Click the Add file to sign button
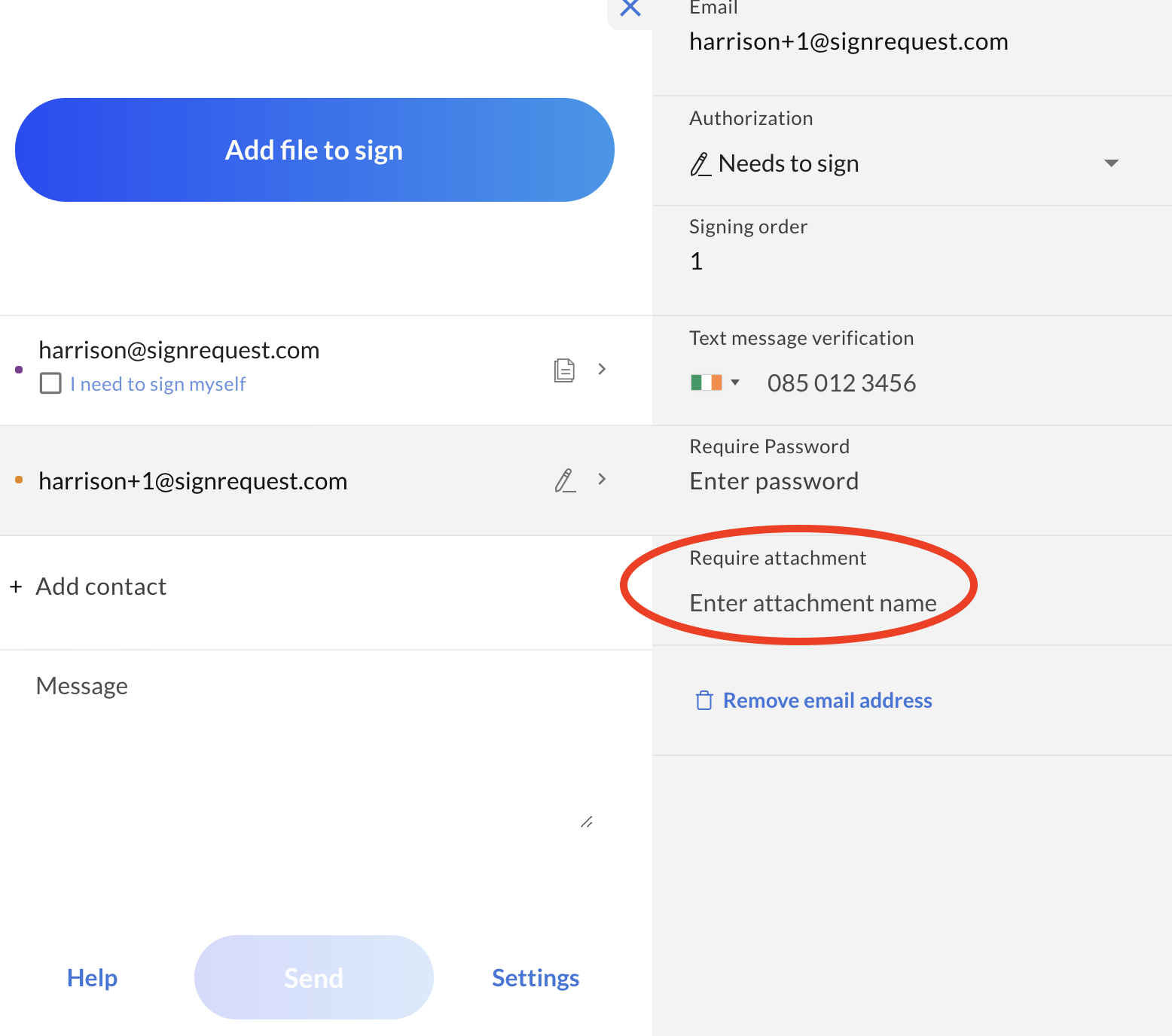 [x=315, y=150]
